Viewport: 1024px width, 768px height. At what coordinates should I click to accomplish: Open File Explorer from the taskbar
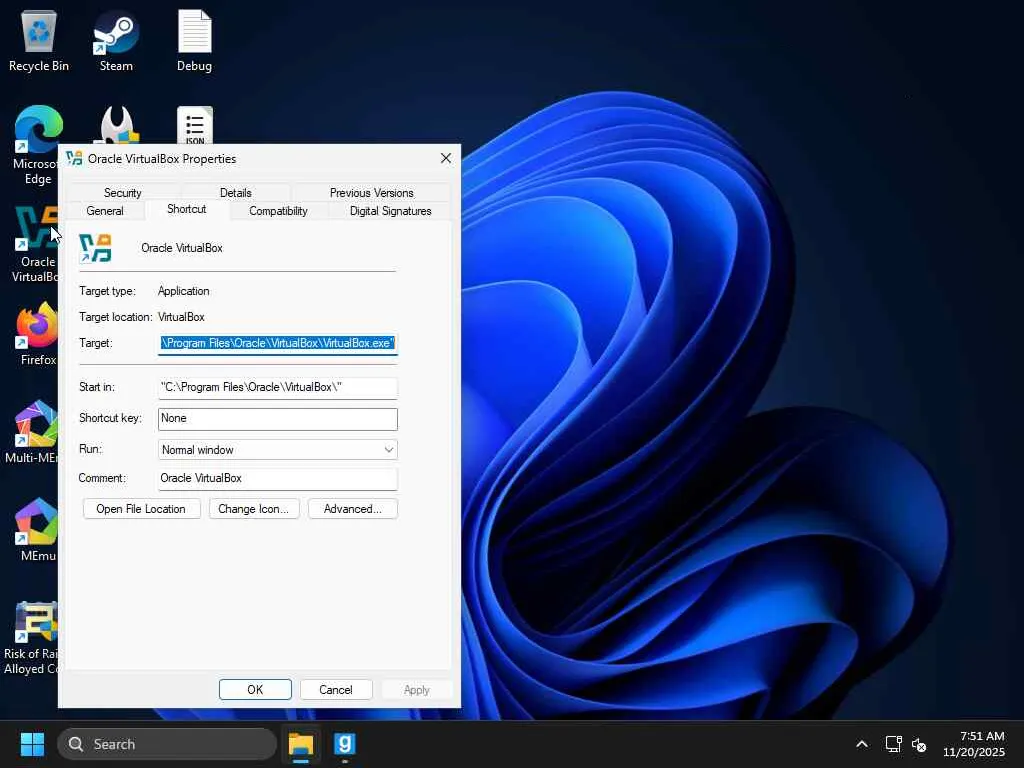[301, 744]
